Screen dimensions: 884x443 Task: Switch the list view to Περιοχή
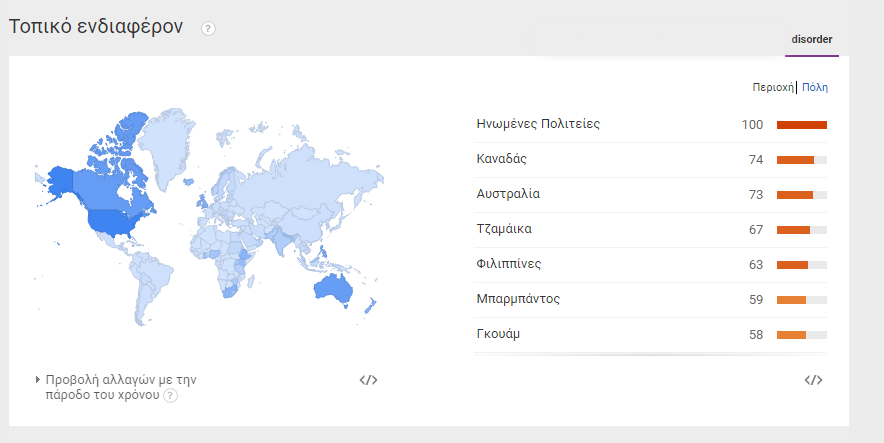point(773,87)
